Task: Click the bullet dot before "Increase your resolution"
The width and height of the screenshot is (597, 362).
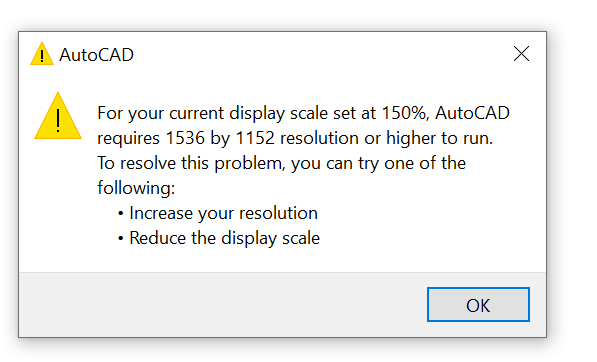Action: coord(121,214)
